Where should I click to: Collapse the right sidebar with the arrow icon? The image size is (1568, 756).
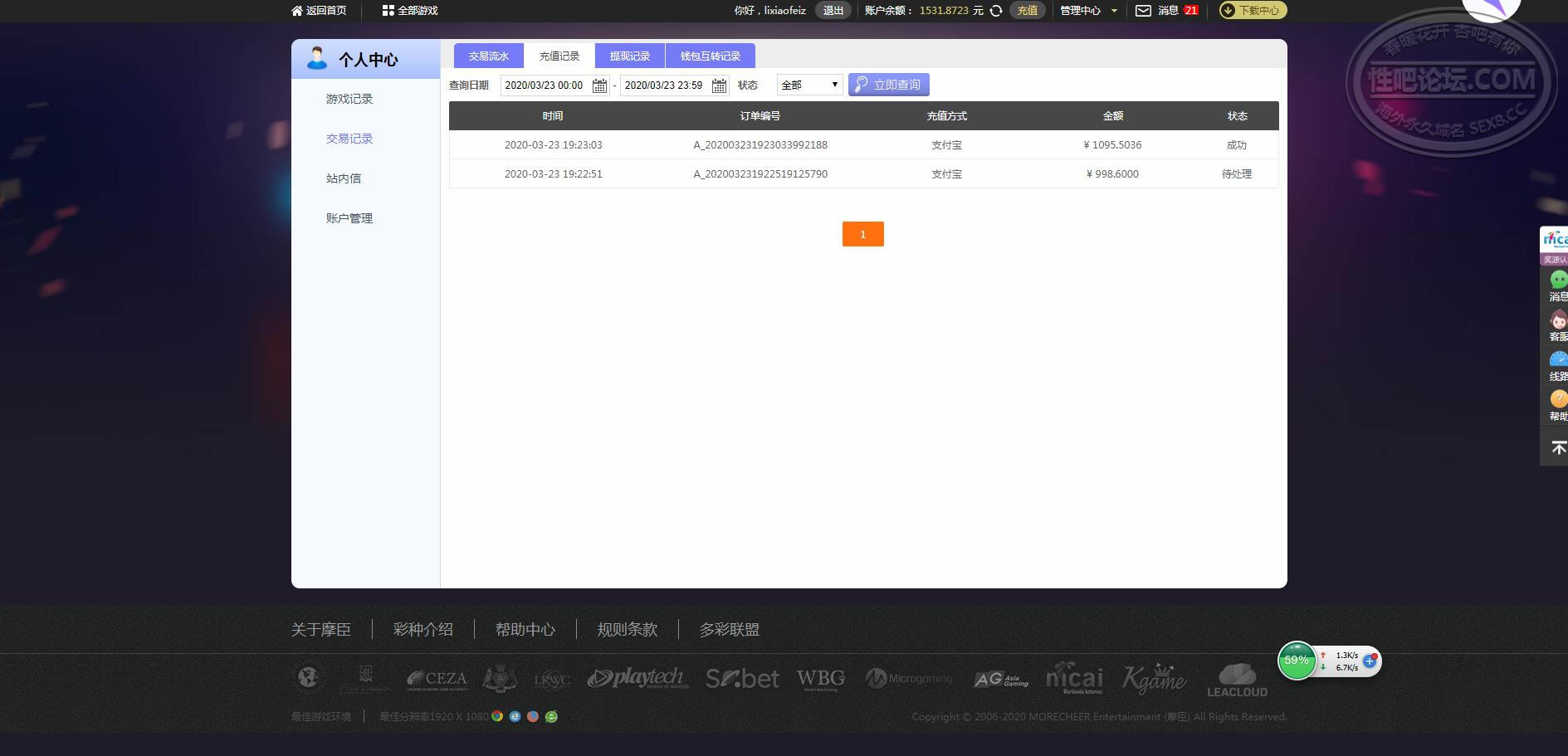[x=1557, y=446]
